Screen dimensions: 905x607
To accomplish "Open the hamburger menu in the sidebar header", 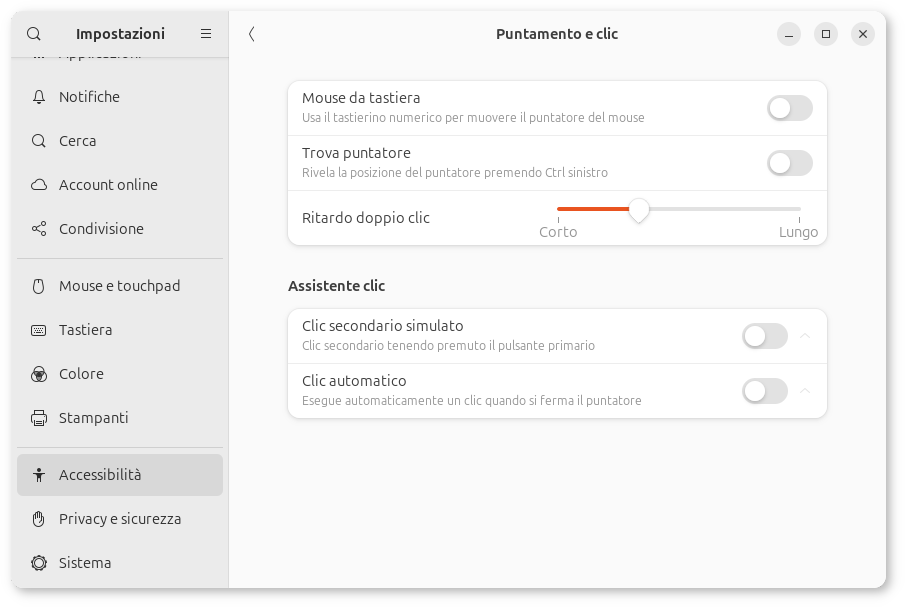I will tap(206, 34).
